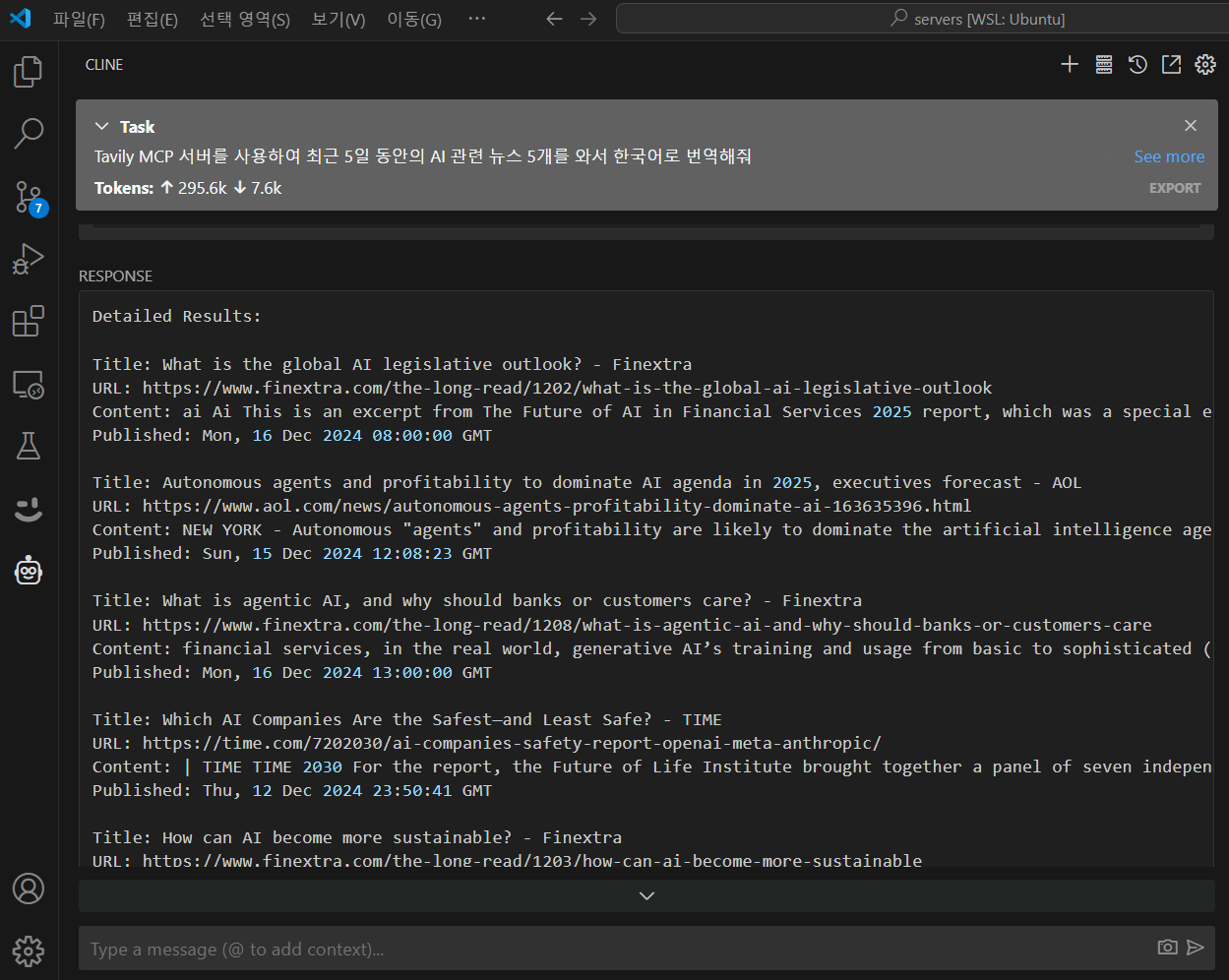
Task: Open Source Control view with 7 badge
Action: pos(29,198)
